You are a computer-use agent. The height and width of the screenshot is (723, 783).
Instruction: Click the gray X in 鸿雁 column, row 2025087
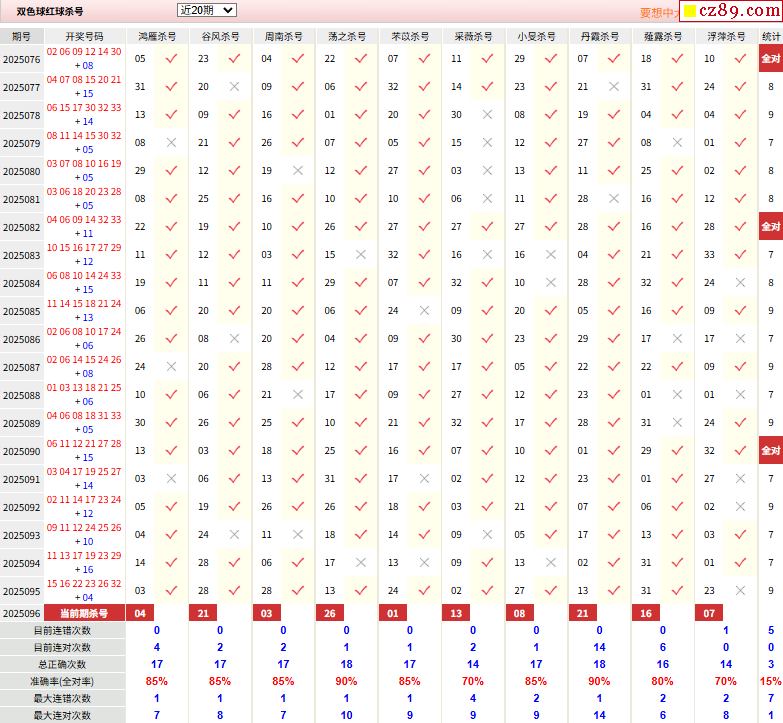coord(171,366)
